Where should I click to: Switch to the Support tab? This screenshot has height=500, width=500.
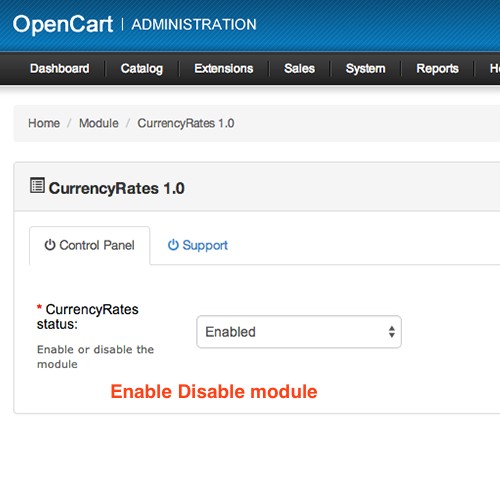pos(198,246)
